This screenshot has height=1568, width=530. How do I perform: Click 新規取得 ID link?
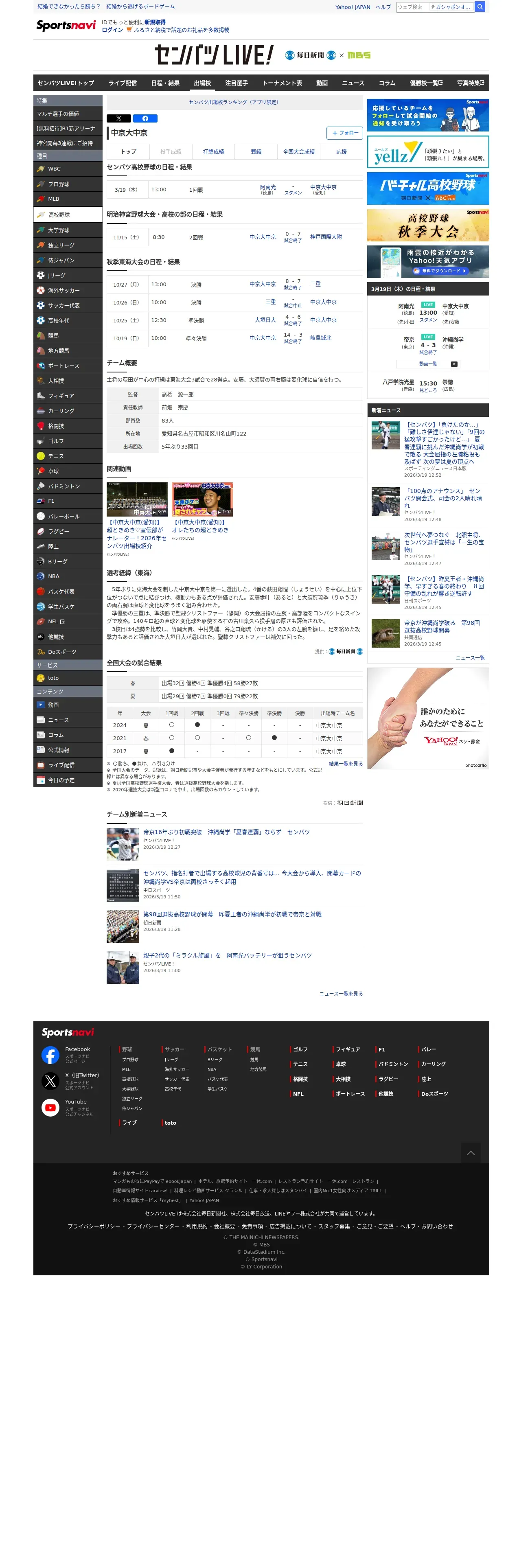click(x=155, y=22)
